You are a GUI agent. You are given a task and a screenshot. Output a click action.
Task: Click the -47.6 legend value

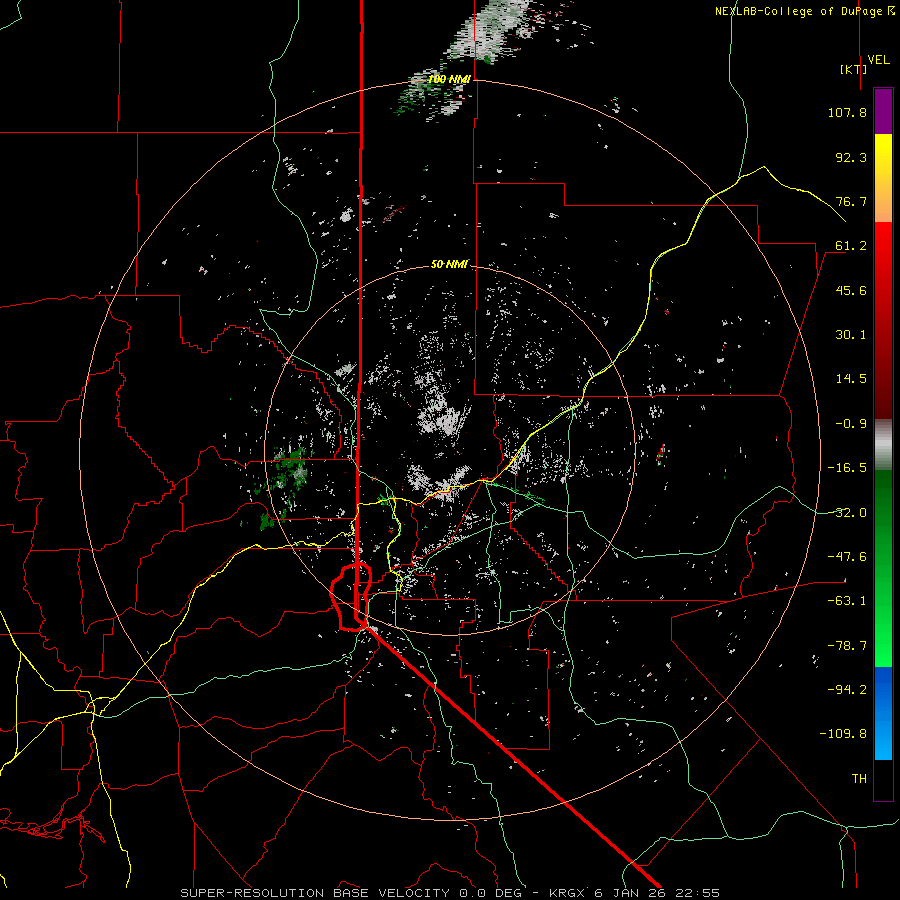(847, 557)
